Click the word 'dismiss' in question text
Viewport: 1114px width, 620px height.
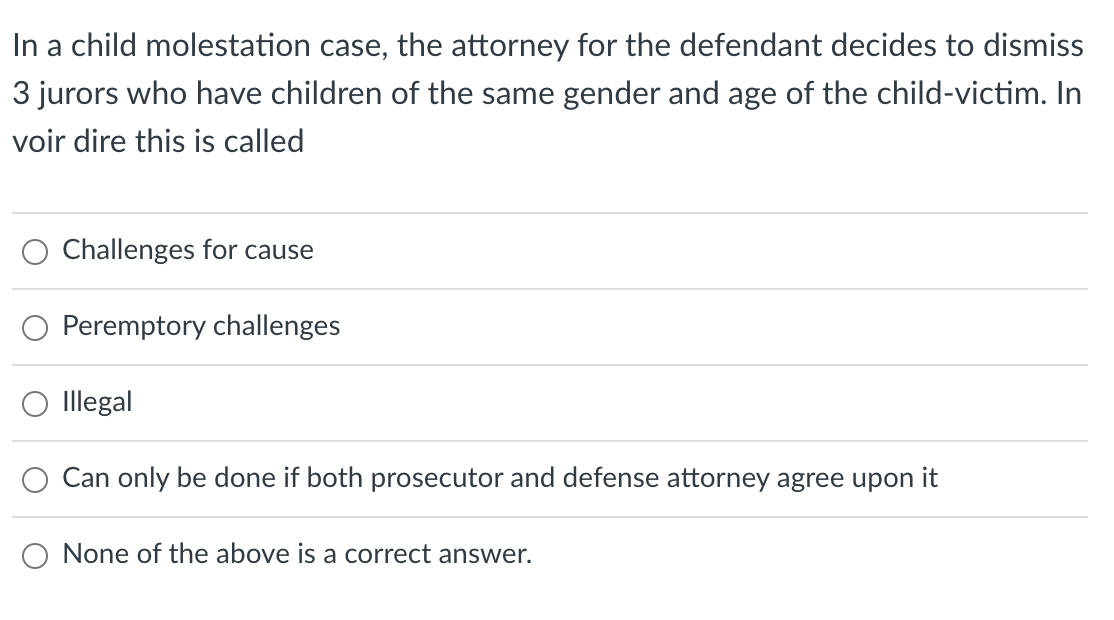pyautogui.click(x=1033, y=46)
